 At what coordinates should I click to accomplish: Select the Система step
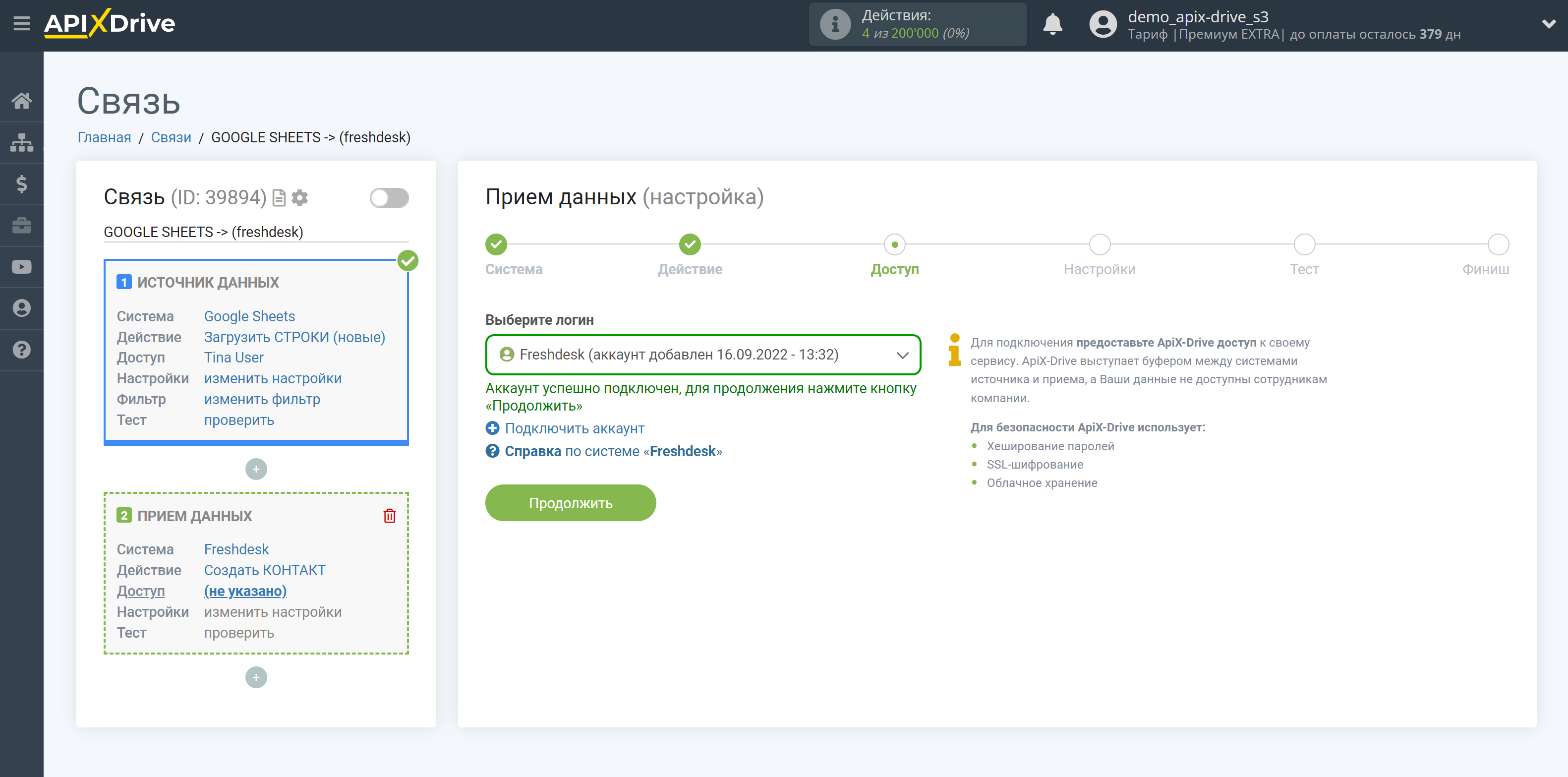(496, 245)
